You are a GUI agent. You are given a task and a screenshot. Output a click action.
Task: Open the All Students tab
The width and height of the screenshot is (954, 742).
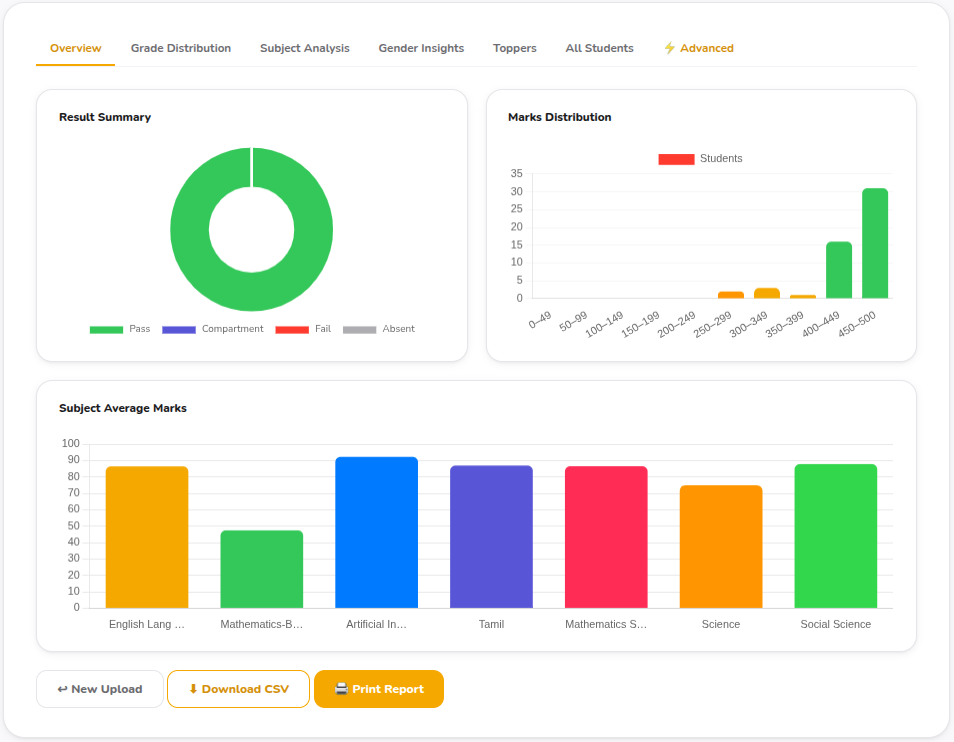[x=599, y=48]
